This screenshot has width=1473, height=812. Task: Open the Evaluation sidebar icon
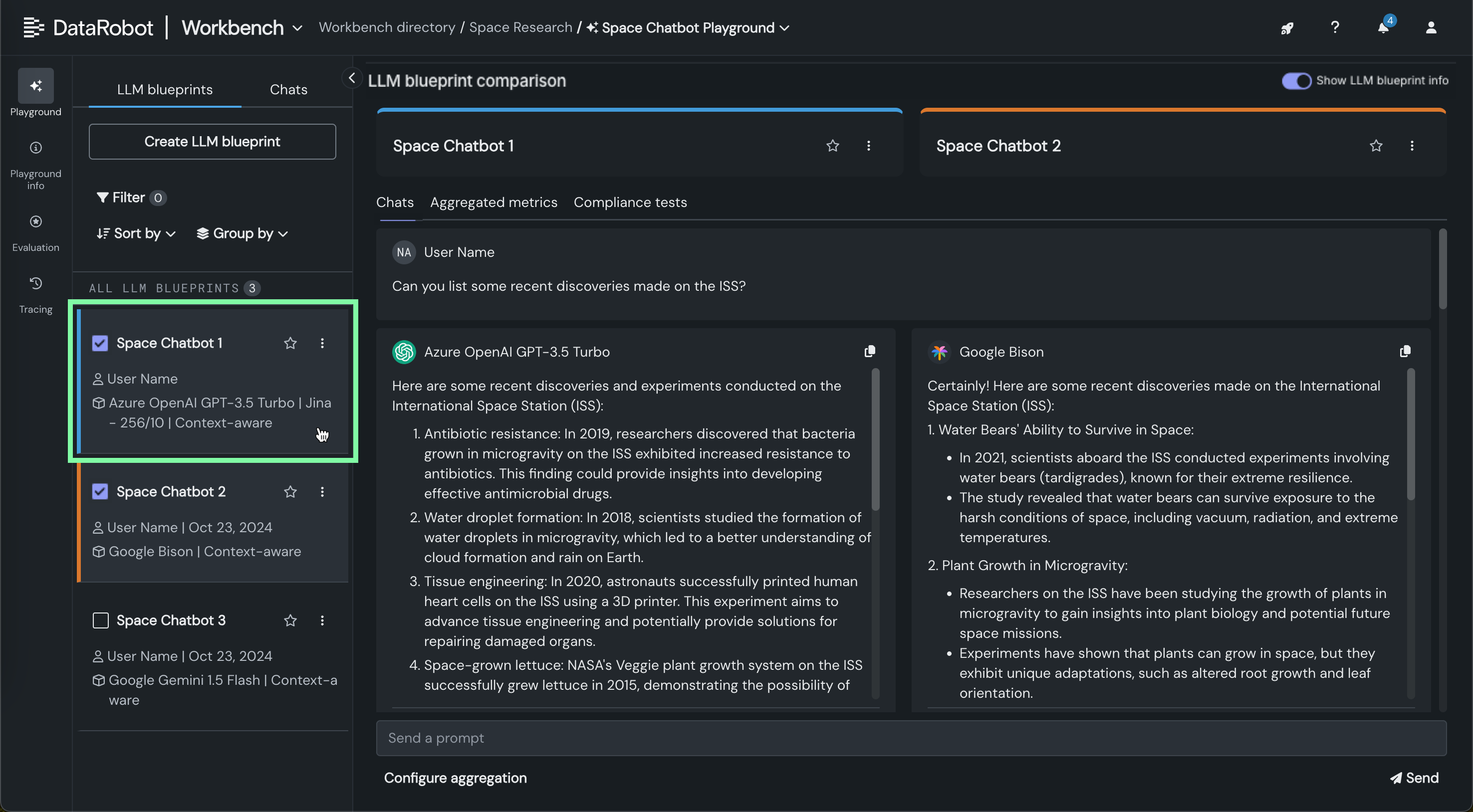pyautogui.click(x=35, y=221)
